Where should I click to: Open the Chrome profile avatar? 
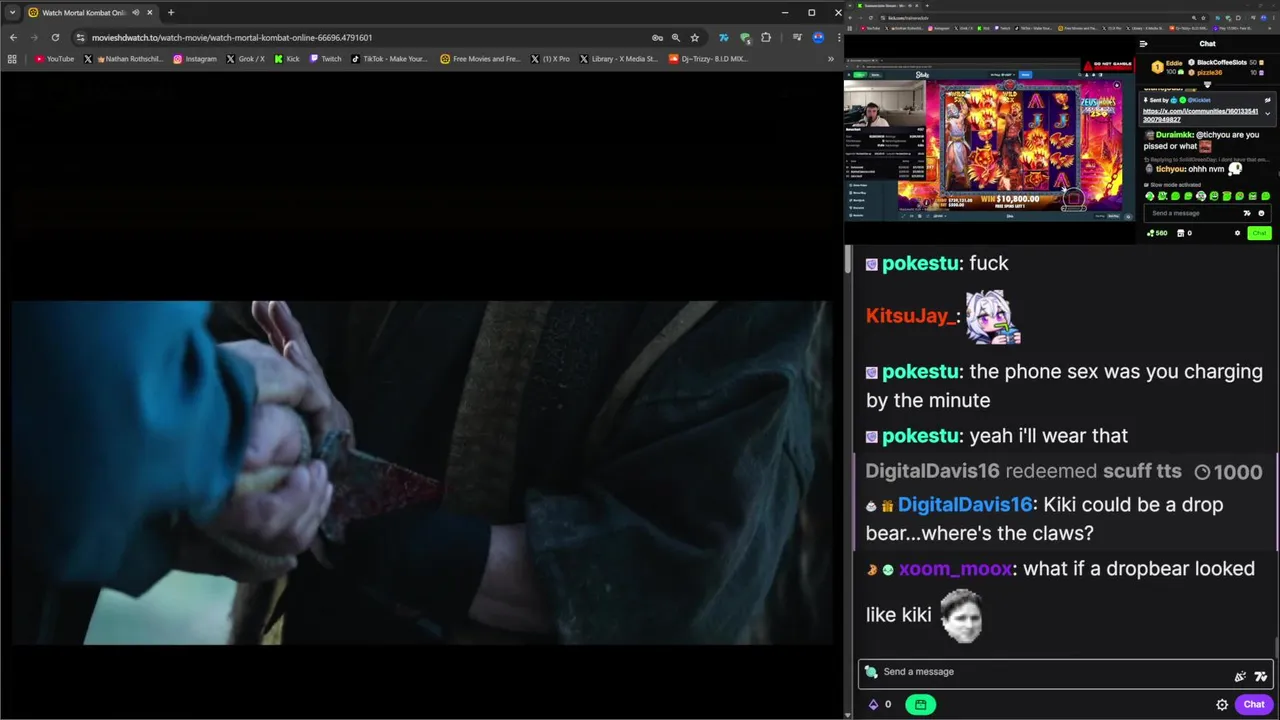coord(818,38)
